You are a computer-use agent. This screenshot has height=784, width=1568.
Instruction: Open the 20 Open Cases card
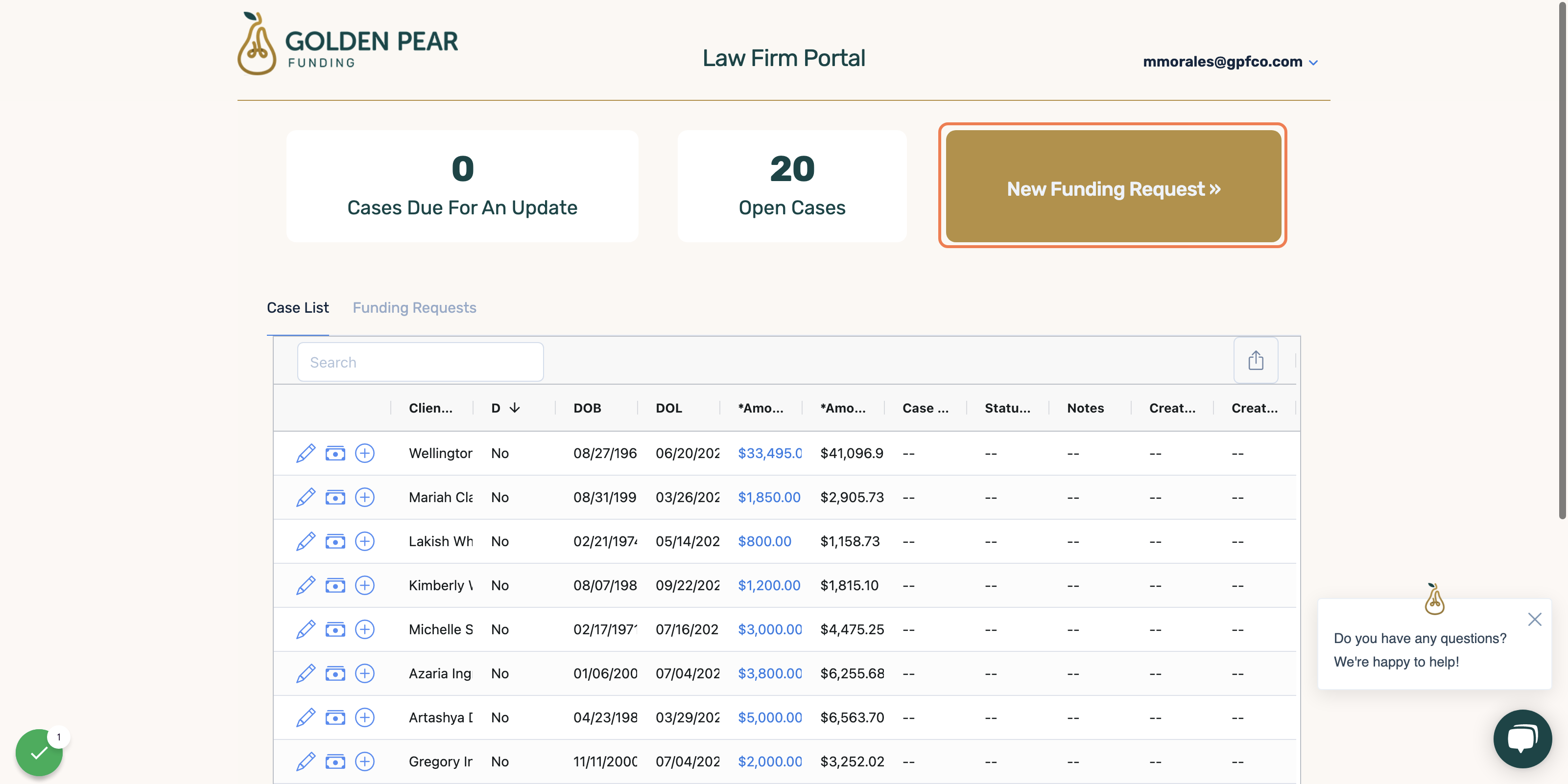pyautogui.click(x=792, y=186)
